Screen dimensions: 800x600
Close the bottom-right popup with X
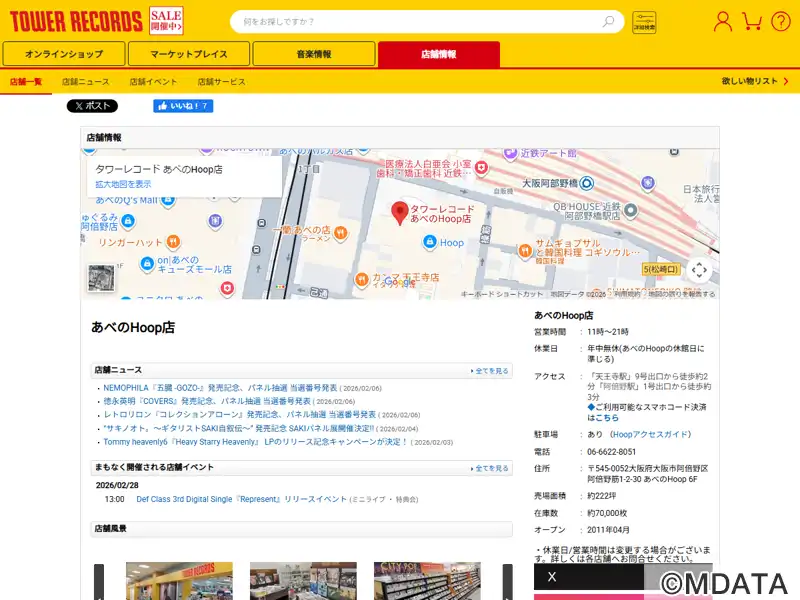point(552,577)
